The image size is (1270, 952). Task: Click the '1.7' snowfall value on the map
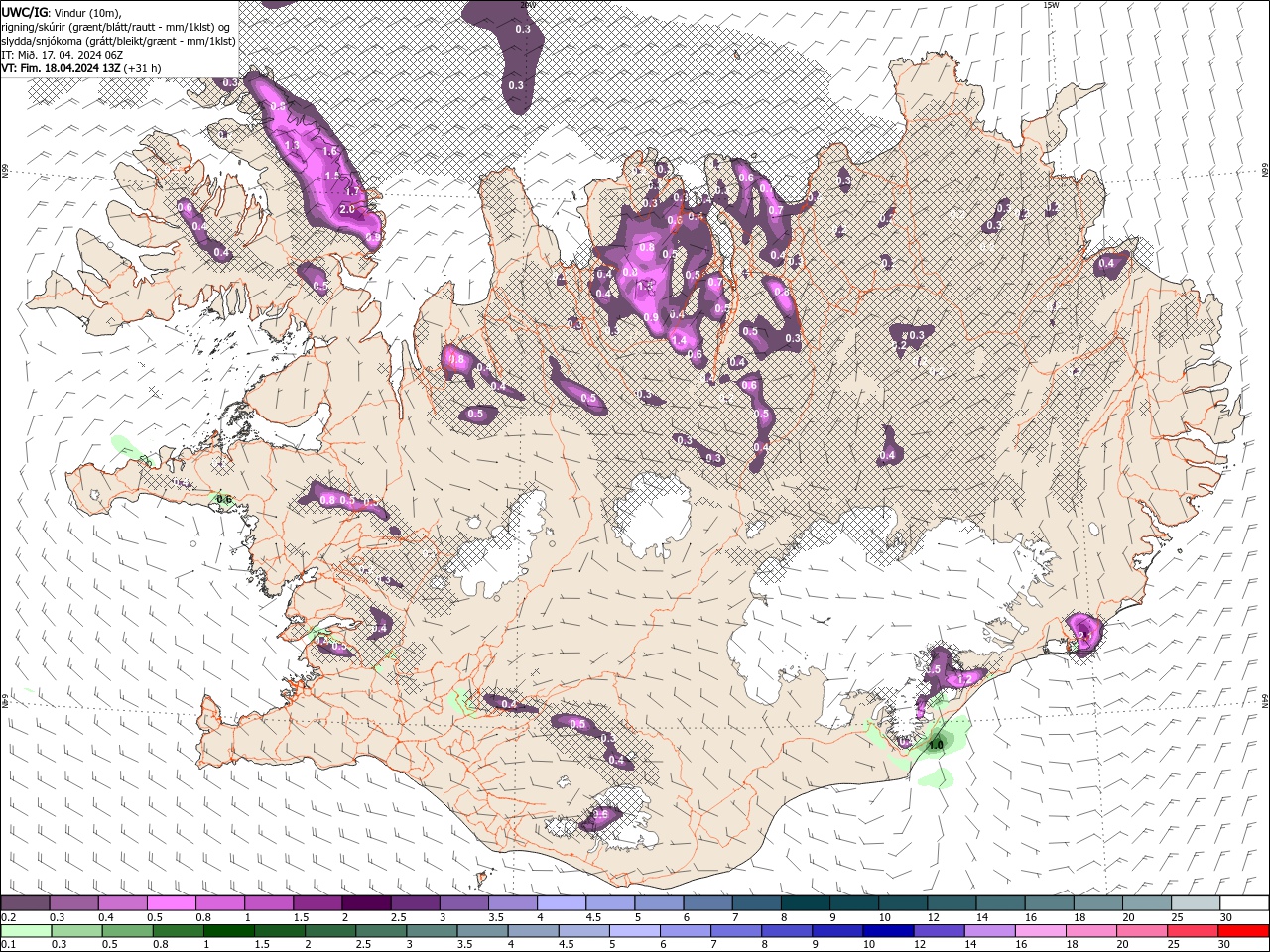click(x=351, y=192)
